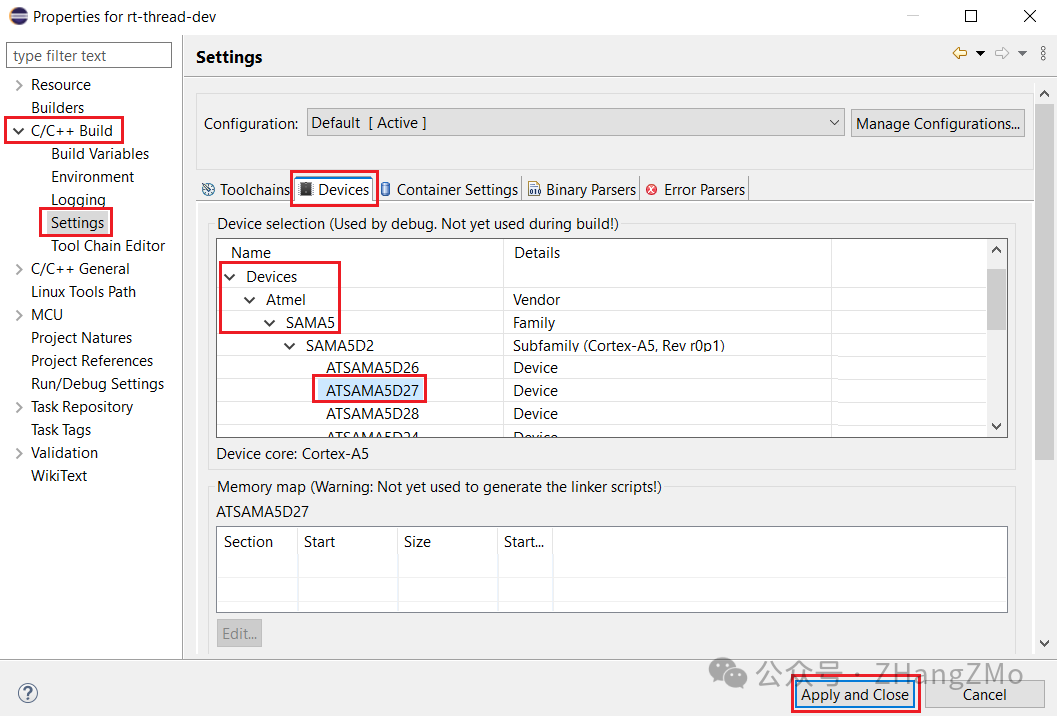
Task: Click device list scrollbar down arrow
Action: 996,426
